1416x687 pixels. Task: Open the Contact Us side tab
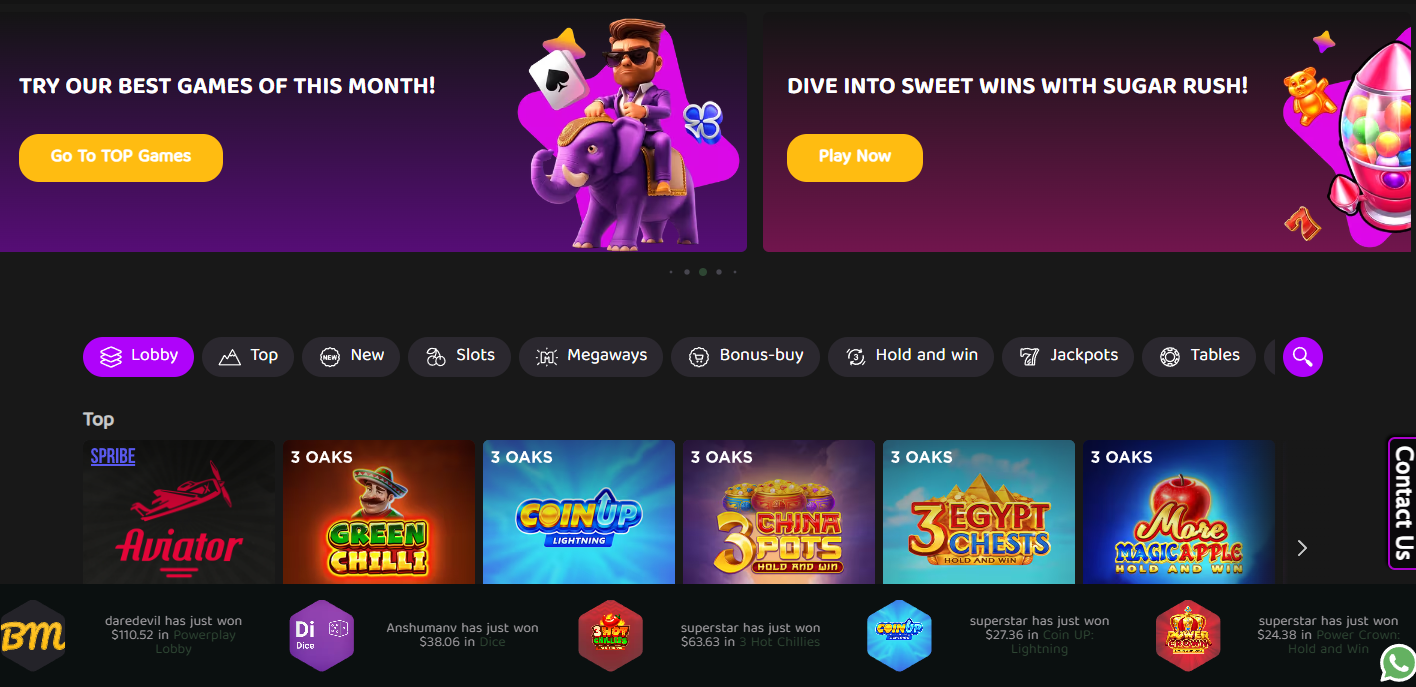tap(1402, 503)
